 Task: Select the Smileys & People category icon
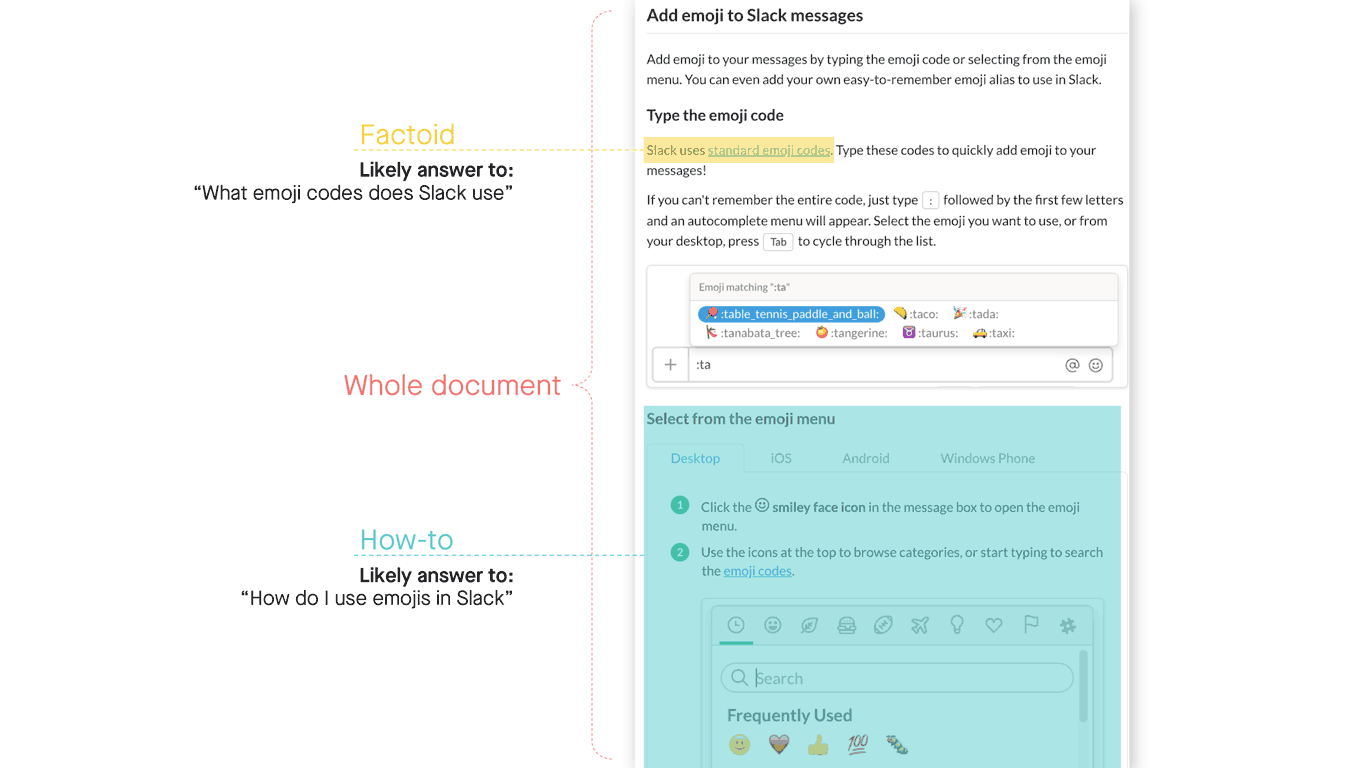click(x=772, y=625)
